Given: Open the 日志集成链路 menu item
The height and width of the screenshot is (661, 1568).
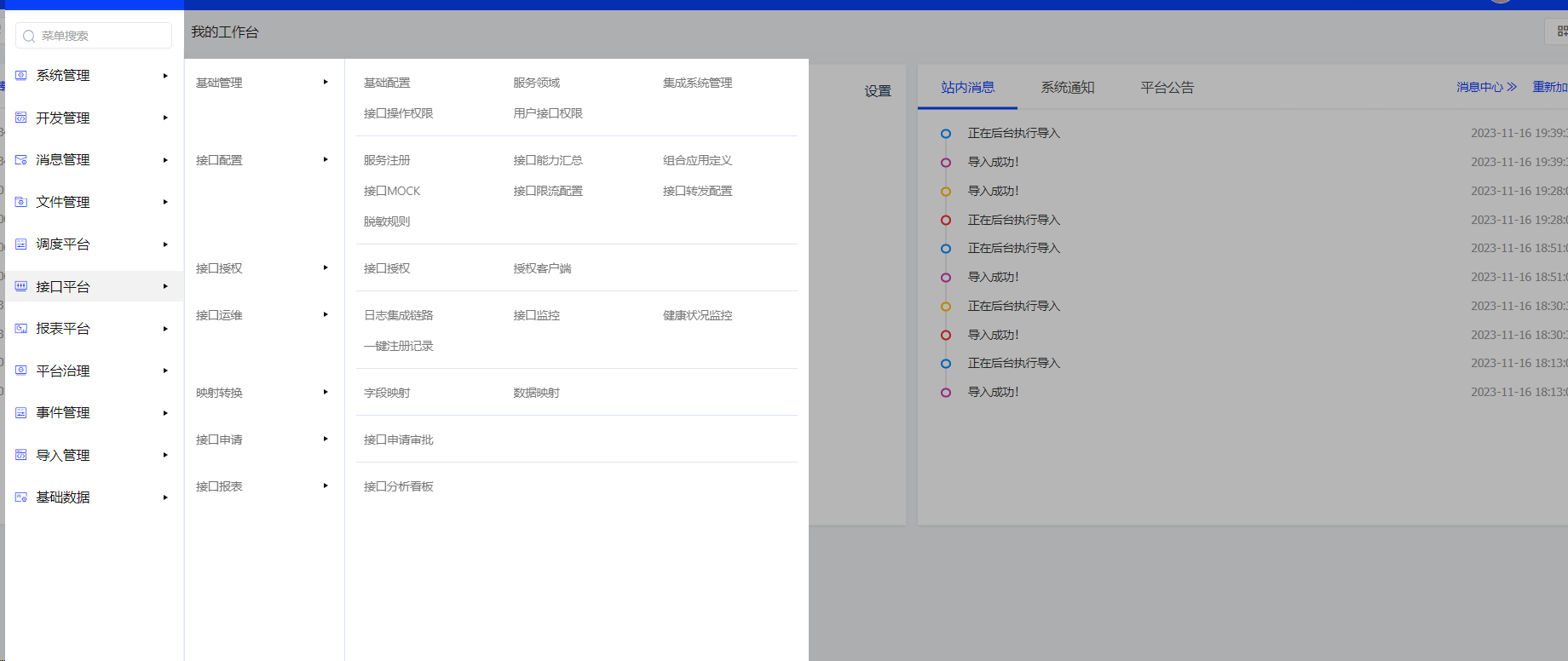Looking at the screenshot, I should tap(399, 315).
